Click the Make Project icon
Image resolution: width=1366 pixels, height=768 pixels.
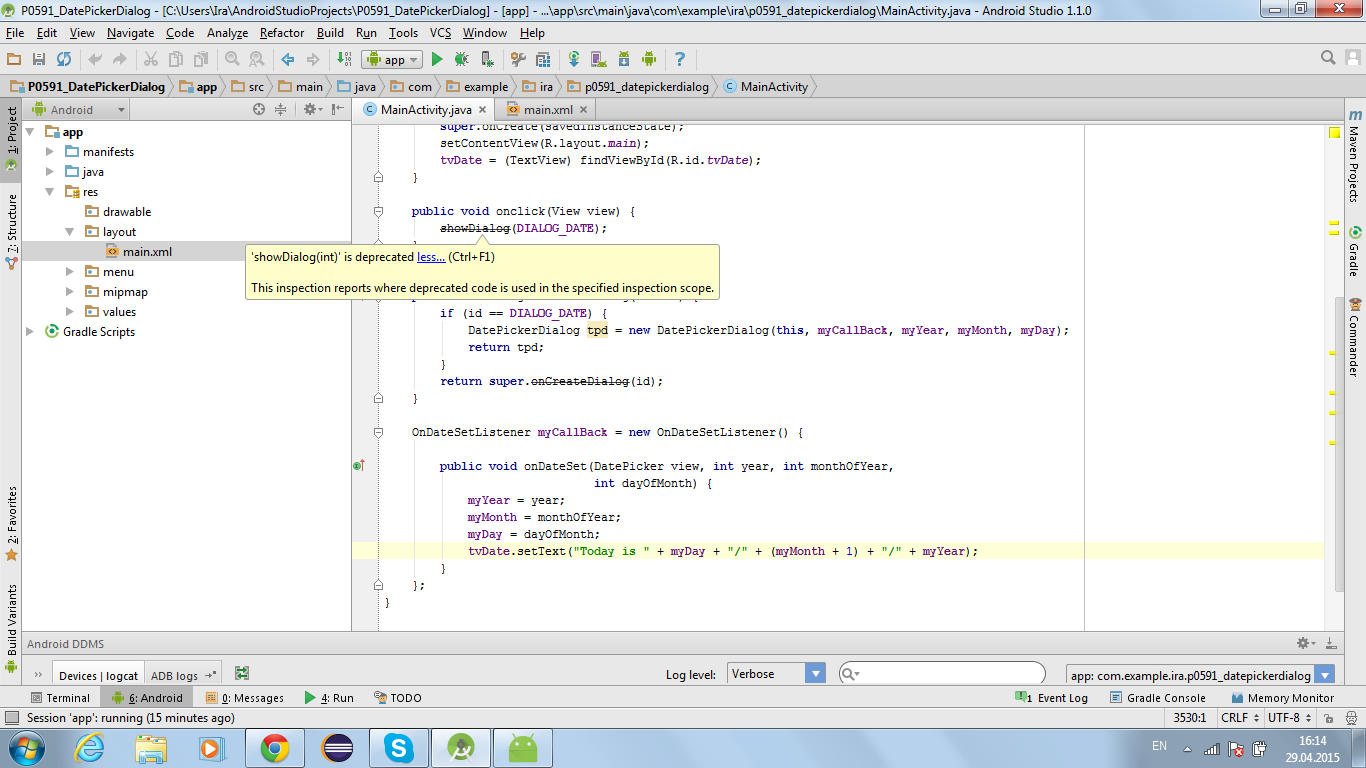point(344,60)
